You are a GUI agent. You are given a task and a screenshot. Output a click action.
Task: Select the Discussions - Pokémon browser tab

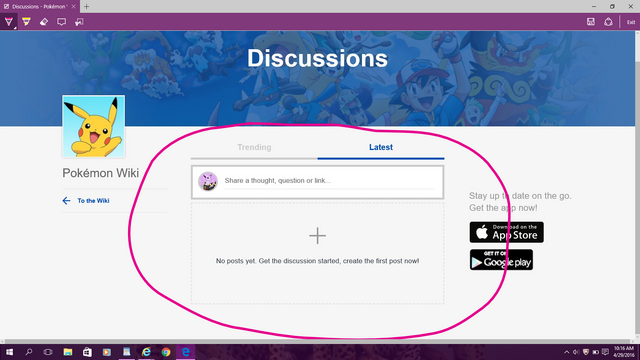click(x=39, y=7)
